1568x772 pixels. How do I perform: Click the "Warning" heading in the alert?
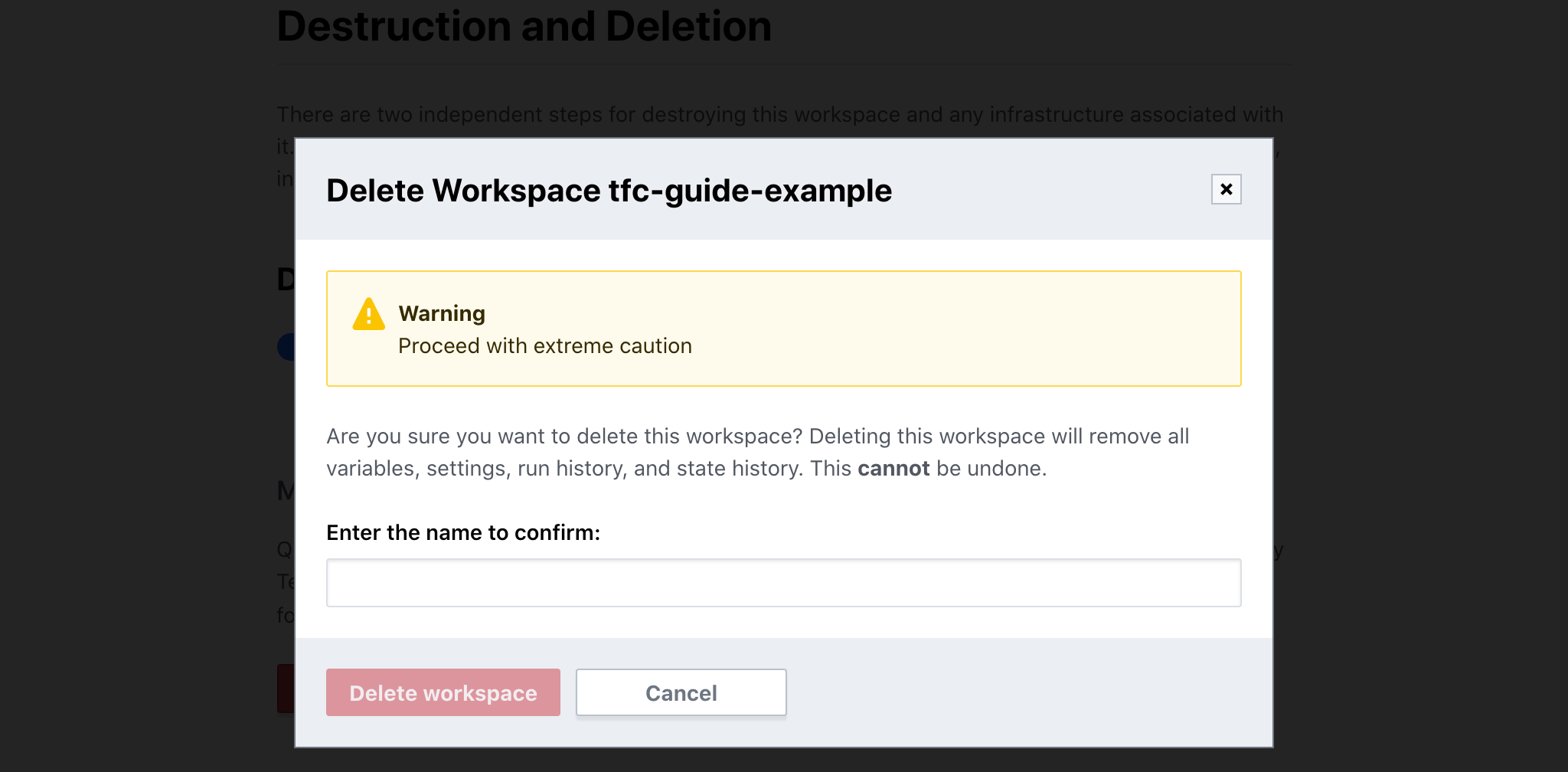pos(442,313)
